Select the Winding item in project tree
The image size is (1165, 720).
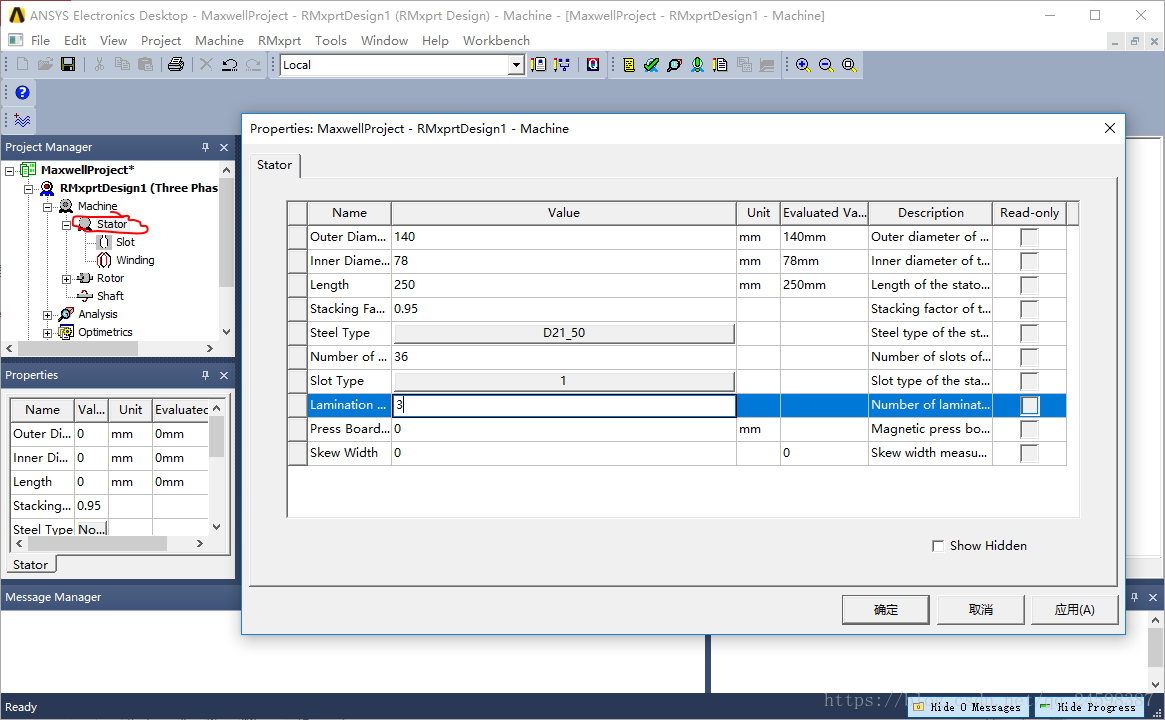[x=134, y=260]
